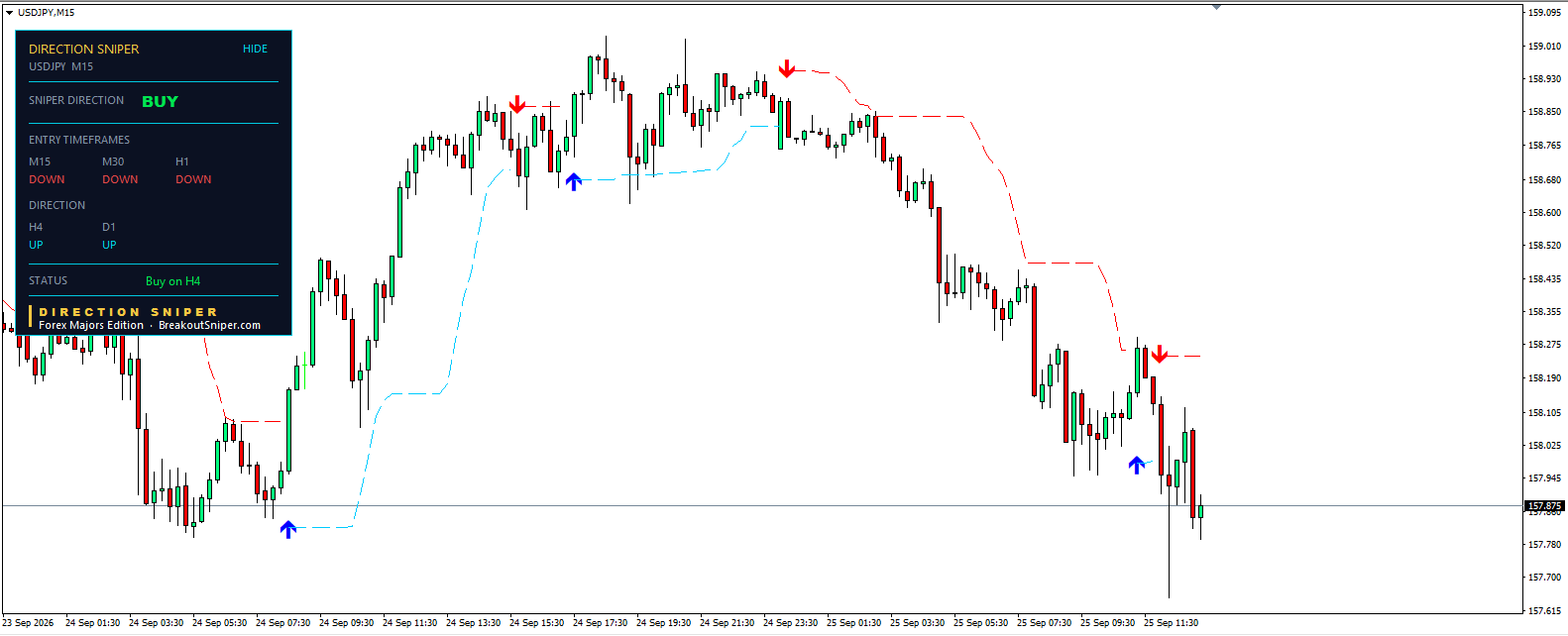
Task: Click the 158.930 price axis label
Action: pos(1544,78)
